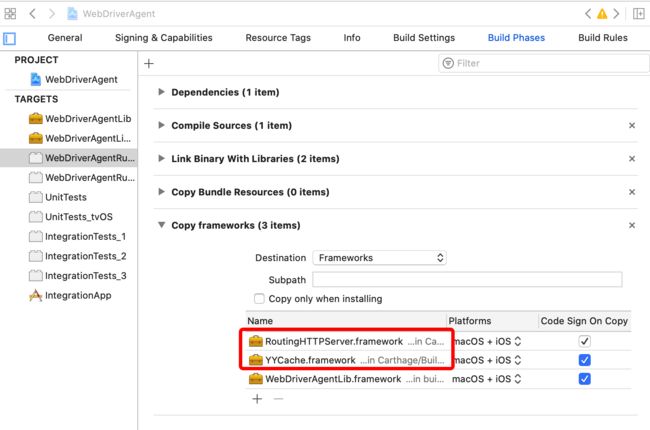Click the Subpath text field
Screen dimensions: 650x430
pos(467,279)
